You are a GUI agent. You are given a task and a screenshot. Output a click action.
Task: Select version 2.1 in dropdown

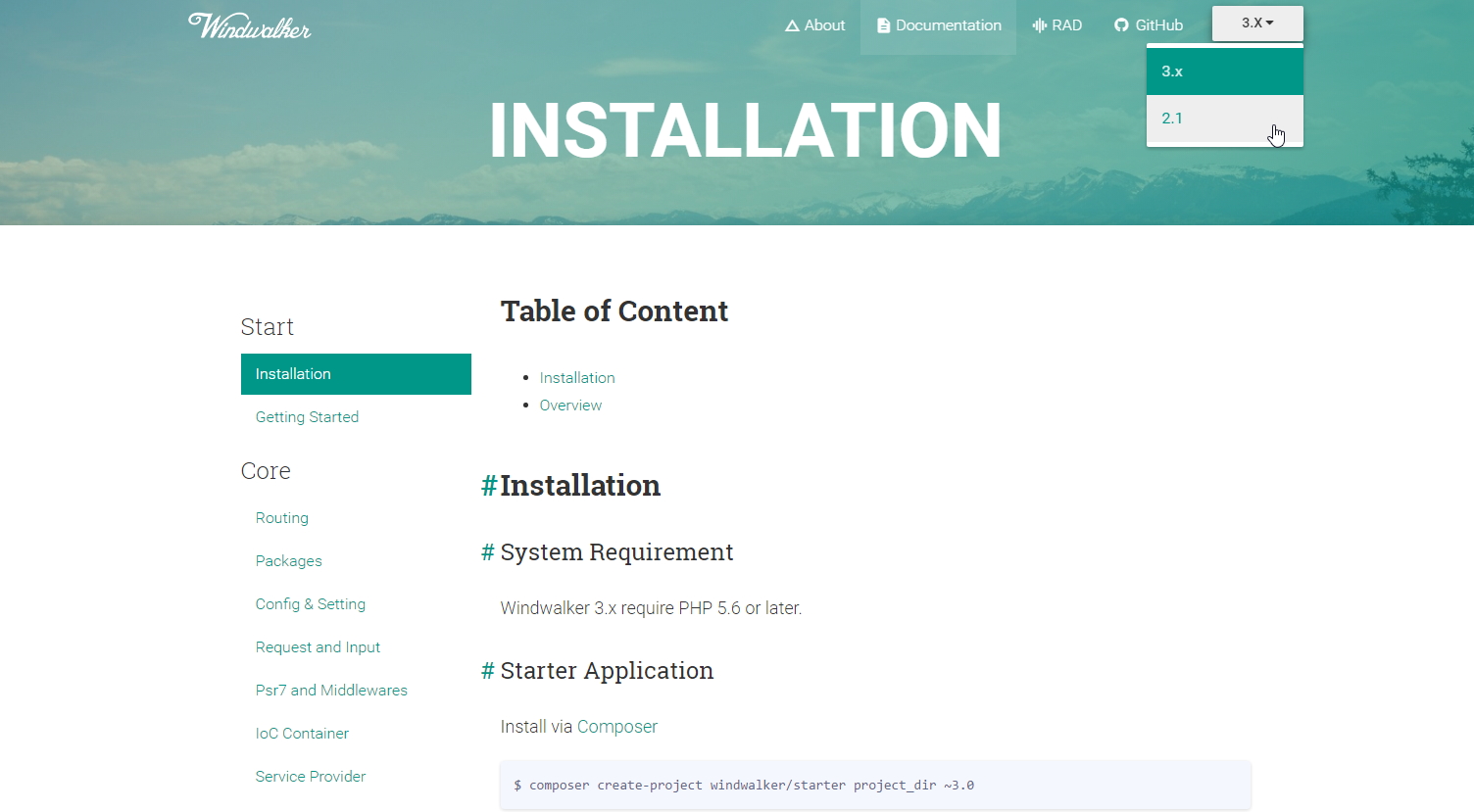pos(1225,119)
